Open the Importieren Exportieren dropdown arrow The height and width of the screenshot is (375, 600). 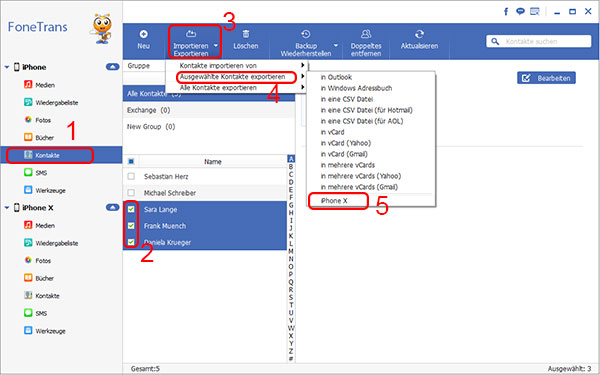216,46
